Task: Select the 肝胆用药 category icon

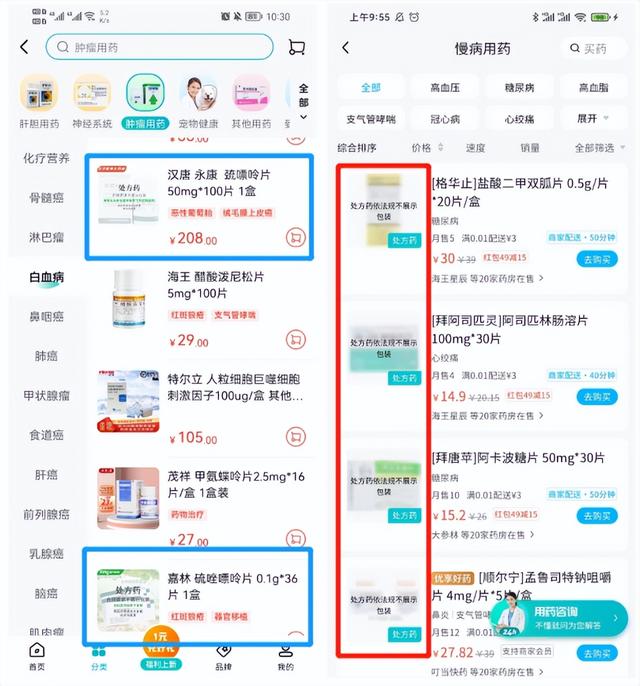Action: [39, 102]
